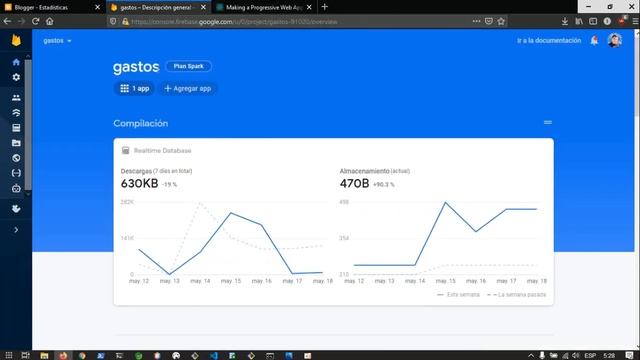Click the Firebase sidebar scrollbar

click(28, 124)
